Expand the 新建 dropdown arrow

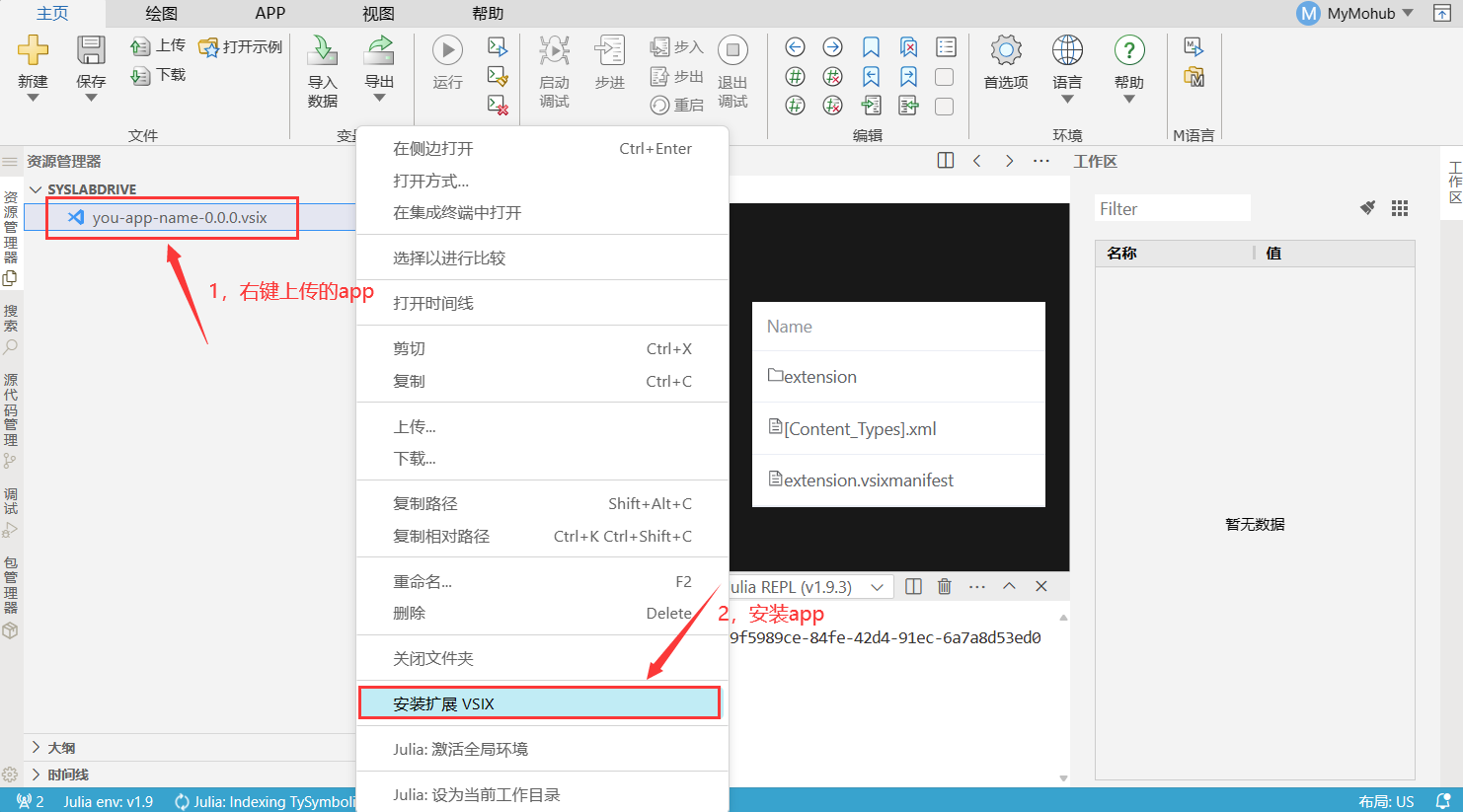coord(33,98)
